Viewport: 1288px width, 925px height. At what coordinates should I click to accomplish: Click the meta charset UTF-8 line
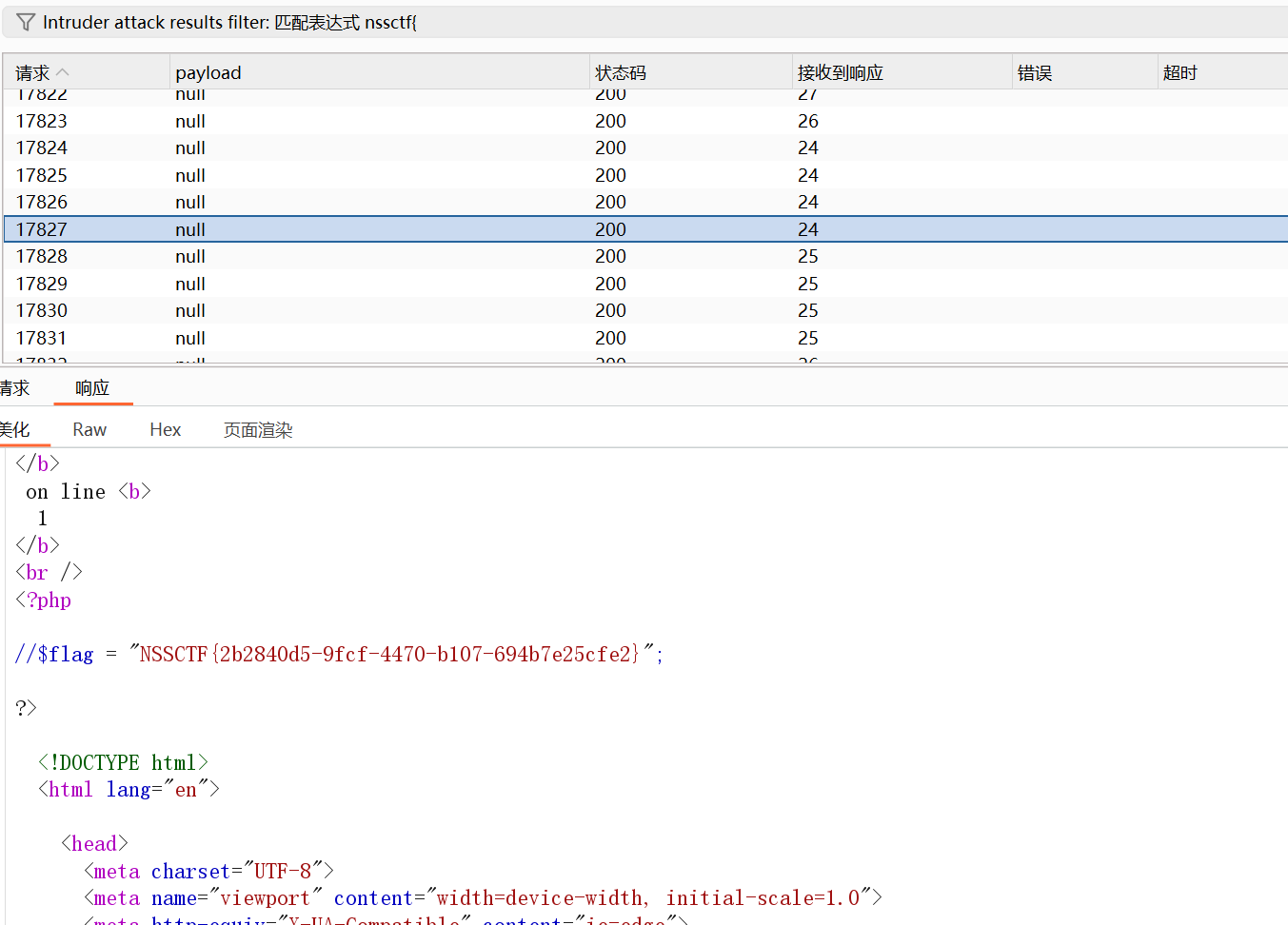point(208,871)
